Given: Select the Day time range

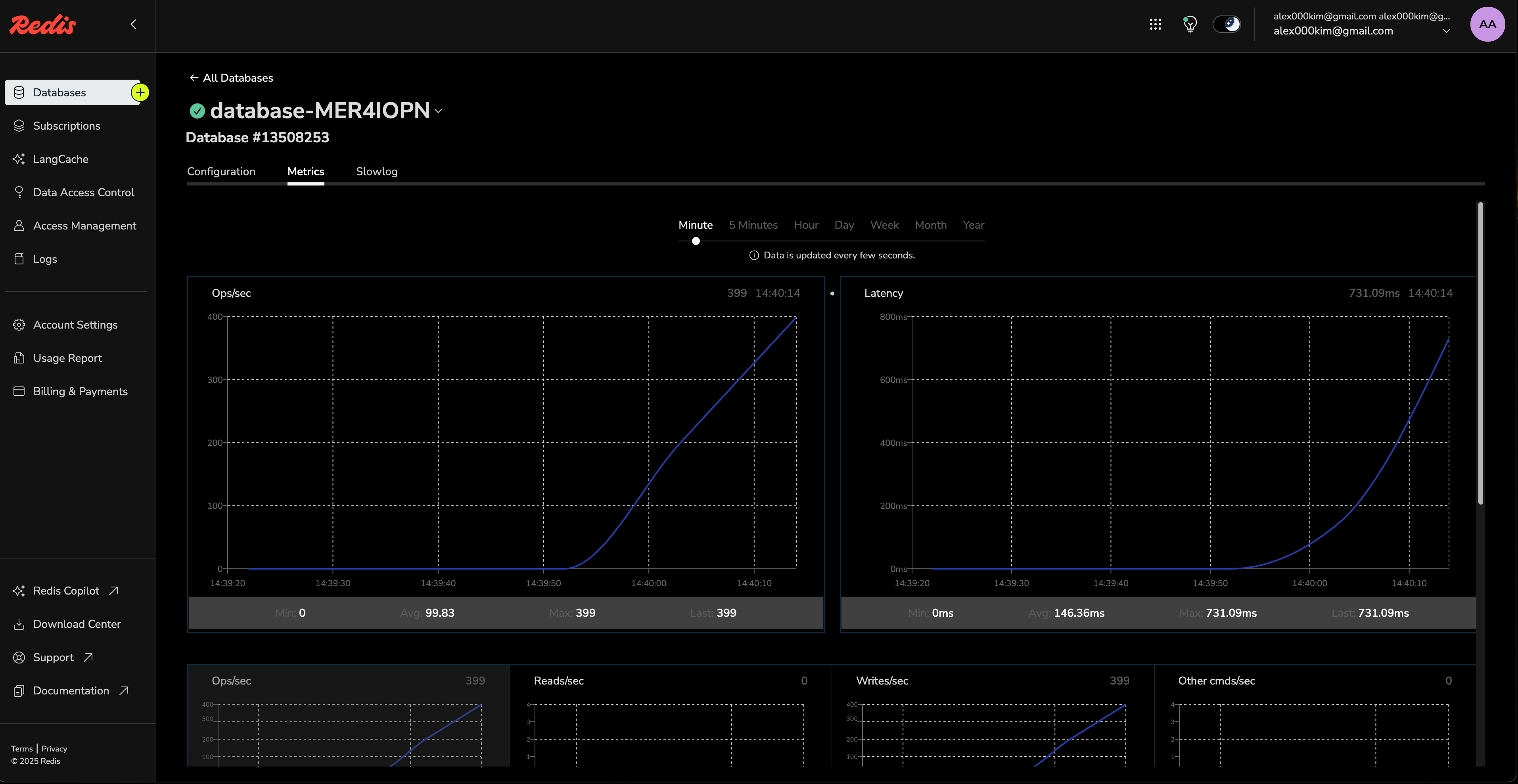Looking at the screenshot, I should pyautogui.click(x=844, y=225).
